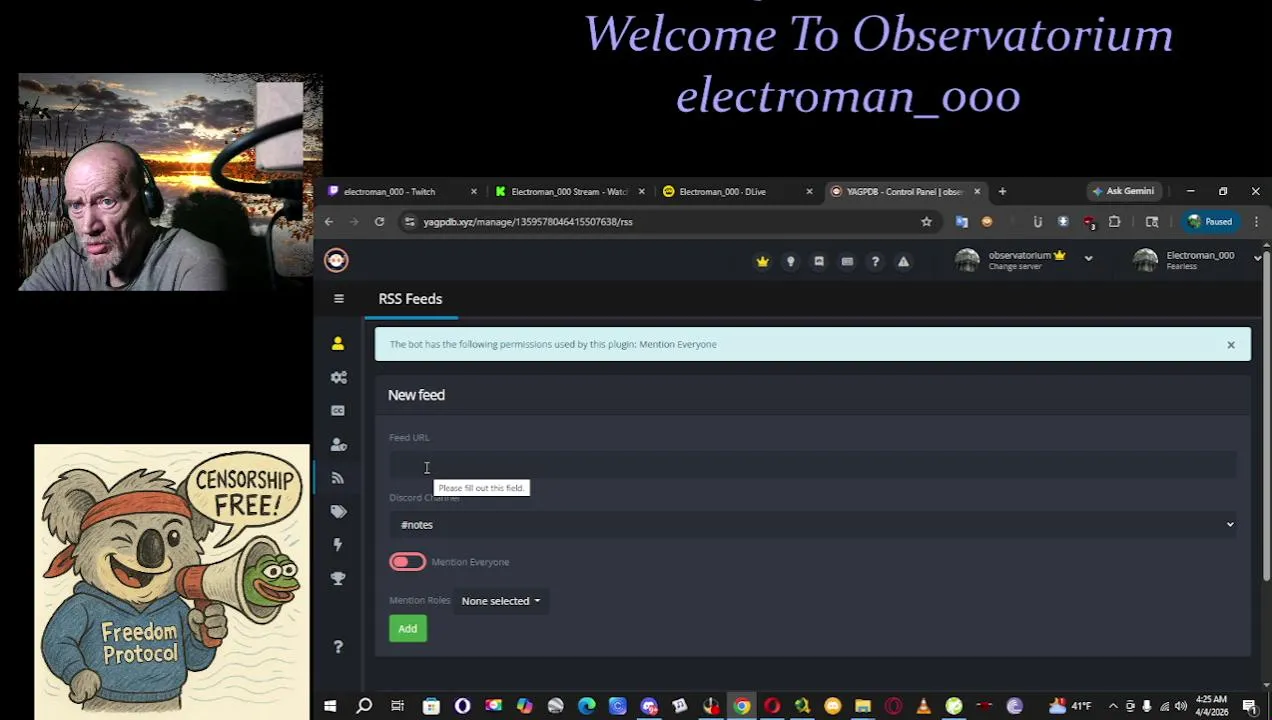Focus the Feed URL input field

click(813, 465)
